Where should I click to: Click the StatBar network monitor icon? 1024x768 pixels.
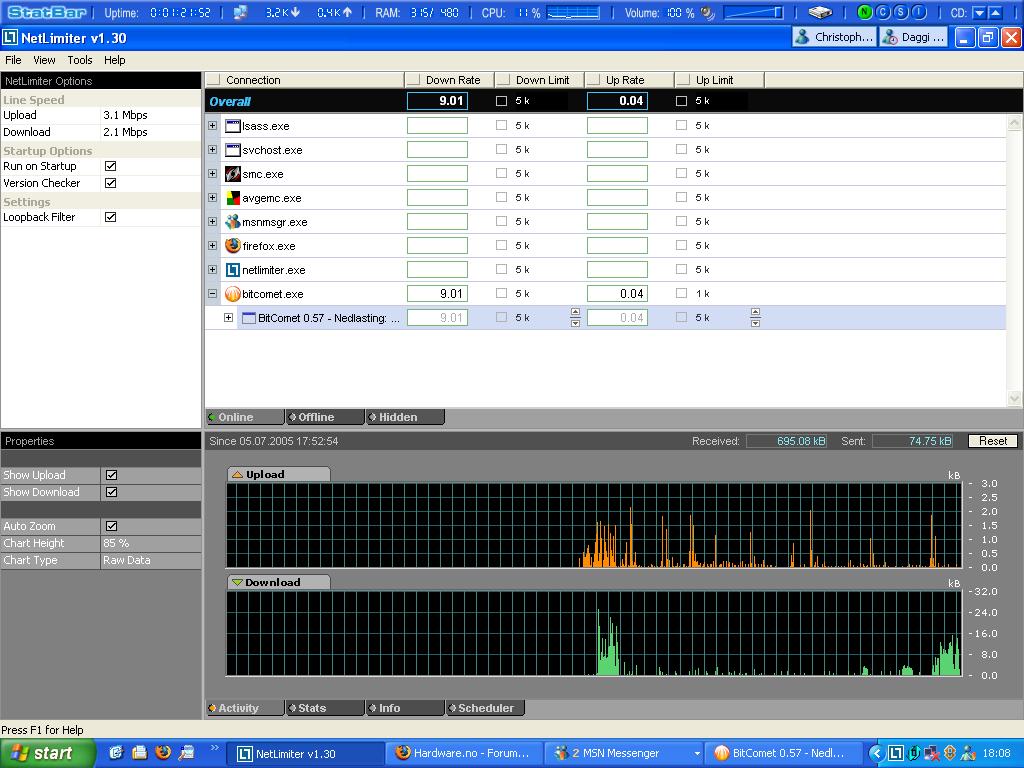pos(240,12)
